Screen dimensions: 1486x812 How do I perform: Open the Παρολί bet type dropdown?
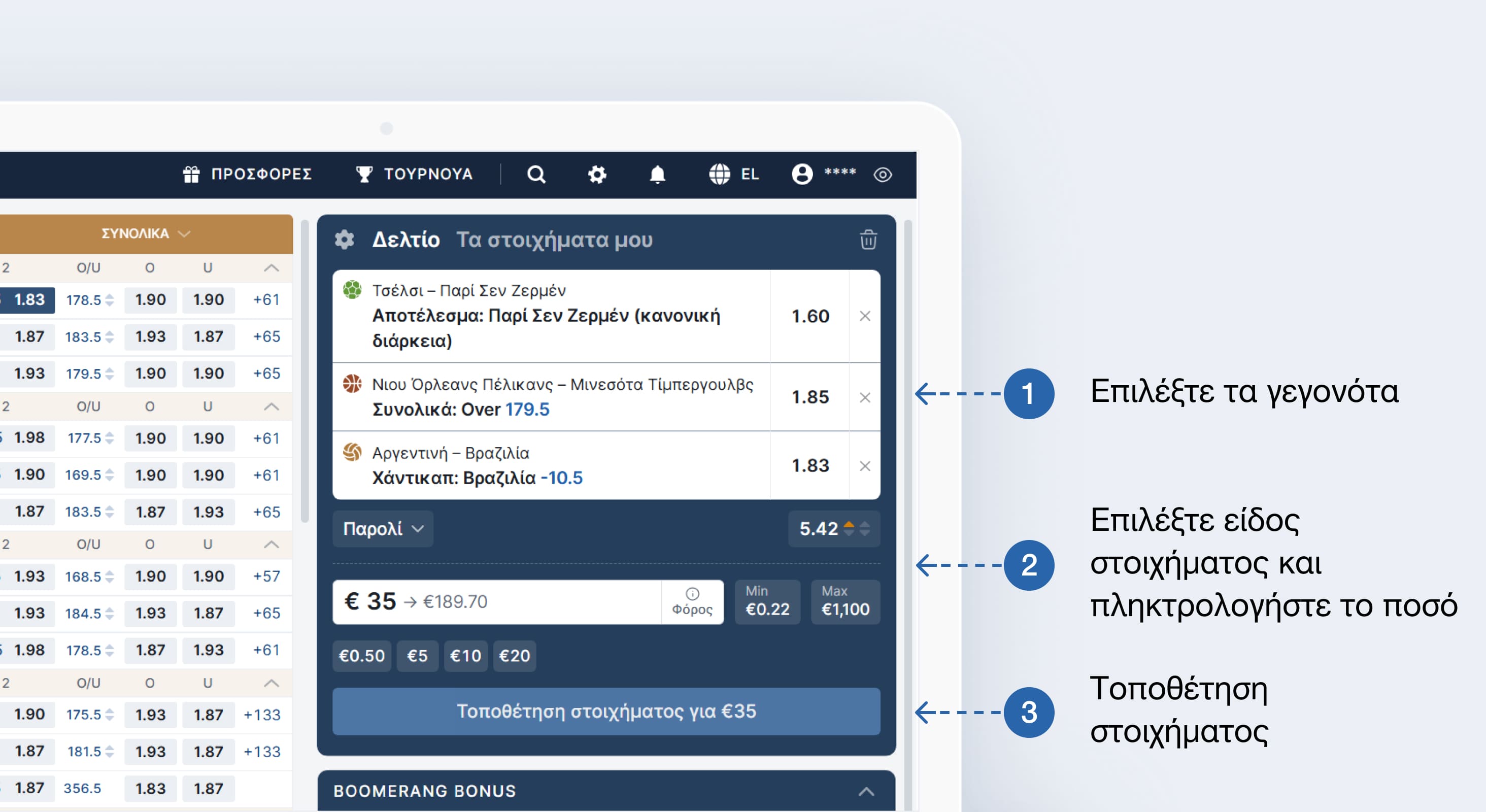pyautogui.click(x=383, y=528)
